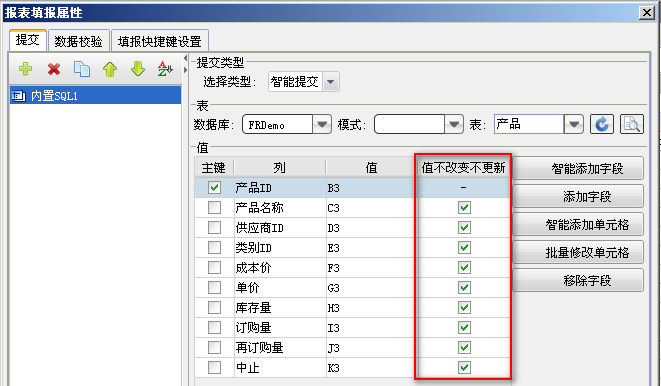Click the copy item icon

[82, 69]
